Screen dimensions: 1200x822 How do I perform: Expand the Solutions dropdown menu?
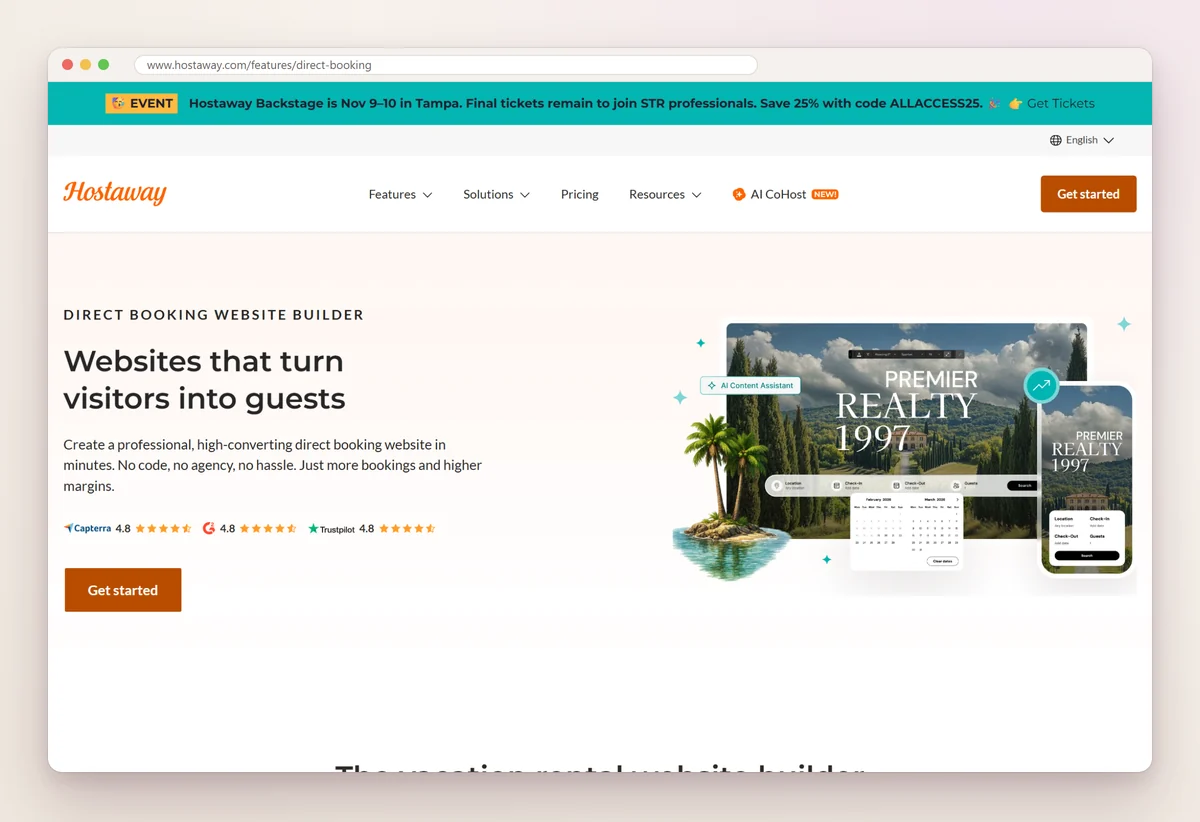496,194
